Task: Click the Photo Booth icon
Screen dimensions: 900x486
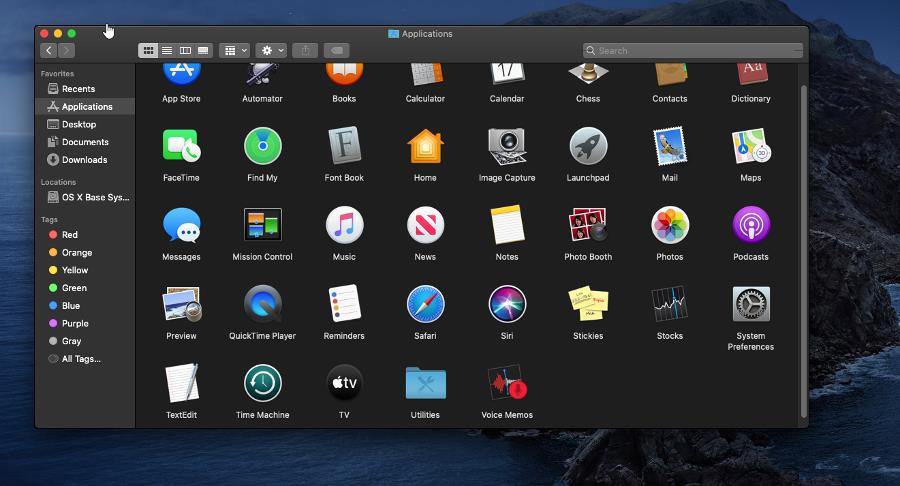Action: (x=588, y=225)
